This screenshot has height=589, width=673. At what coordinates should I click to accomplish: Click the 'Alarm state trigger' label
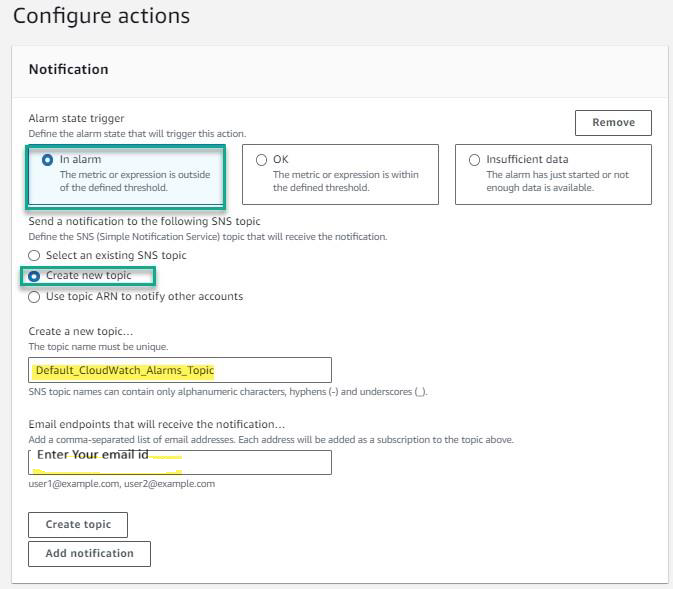click(x=77, y=118)
